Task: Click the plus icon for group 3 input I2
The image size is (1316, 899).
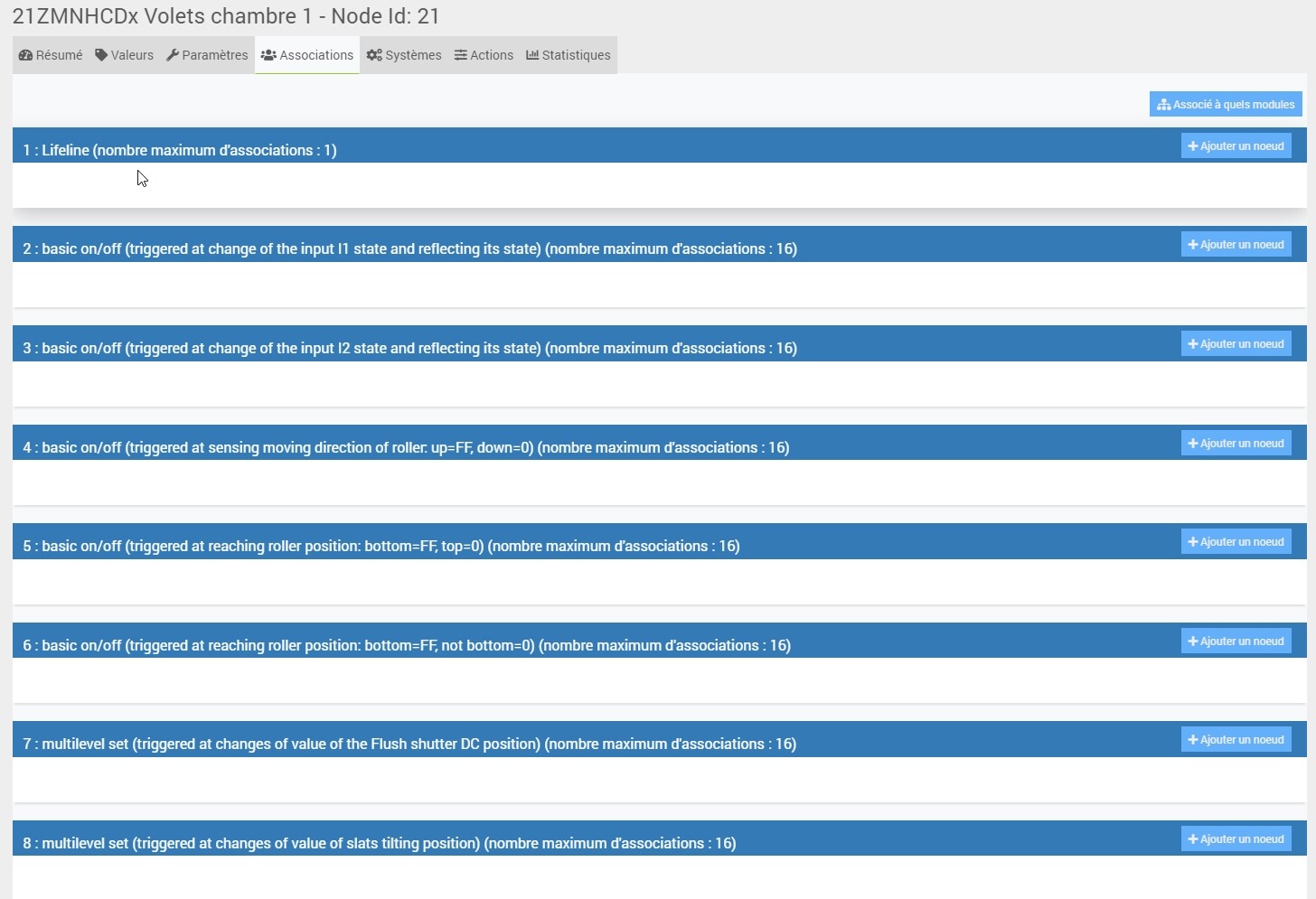Action: tap(1193, 344)
